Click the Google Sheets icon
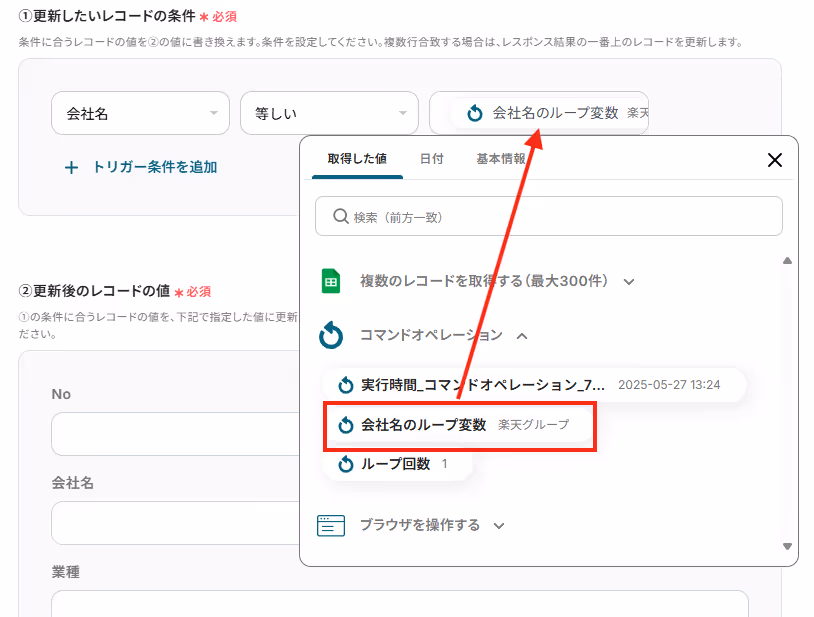This screenshot has width=814, height=617. (331, 281)
